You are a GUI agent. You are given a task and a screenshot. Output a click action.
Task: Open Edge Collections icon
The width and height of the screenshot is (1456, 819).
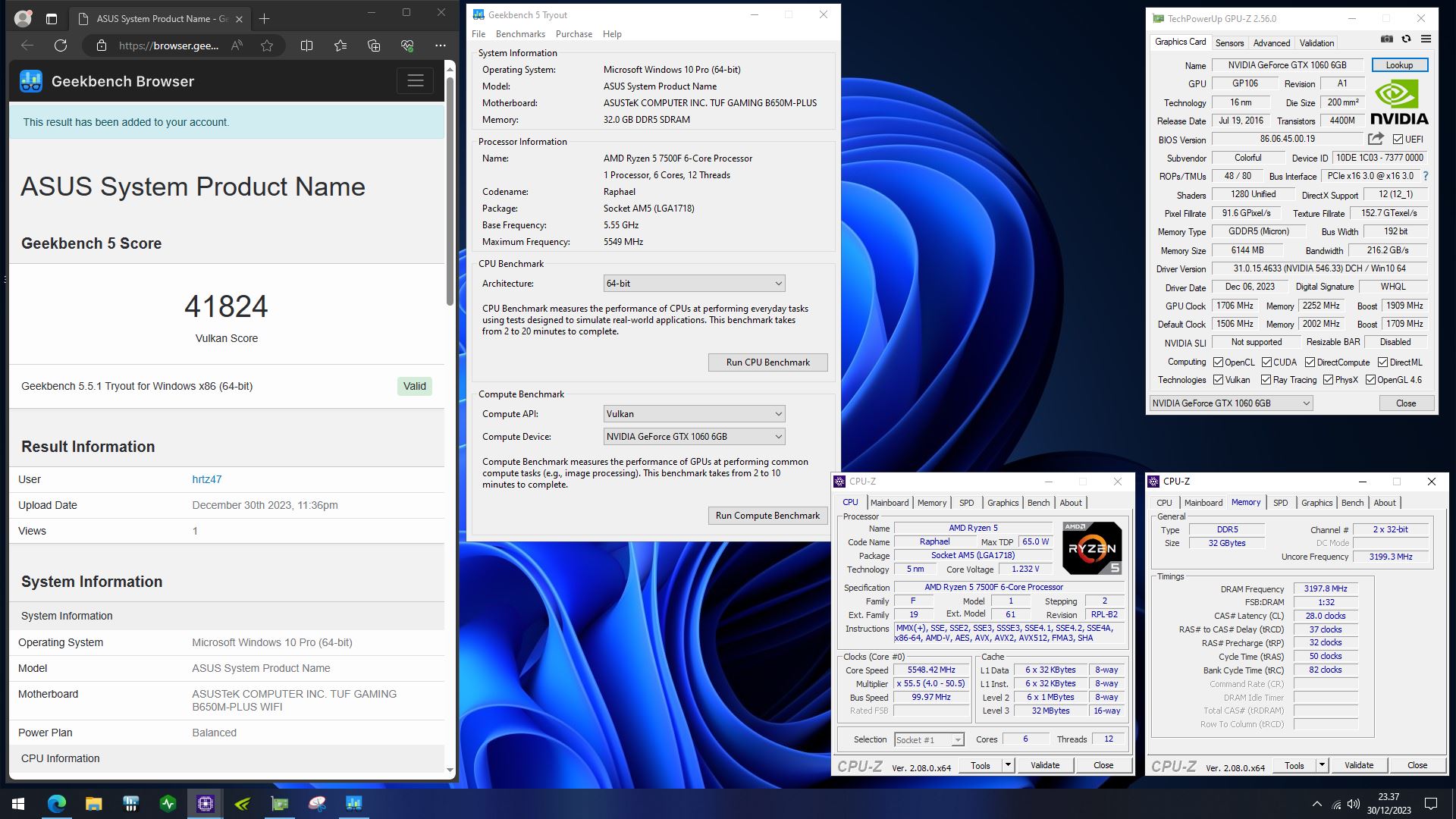(374, 45)
